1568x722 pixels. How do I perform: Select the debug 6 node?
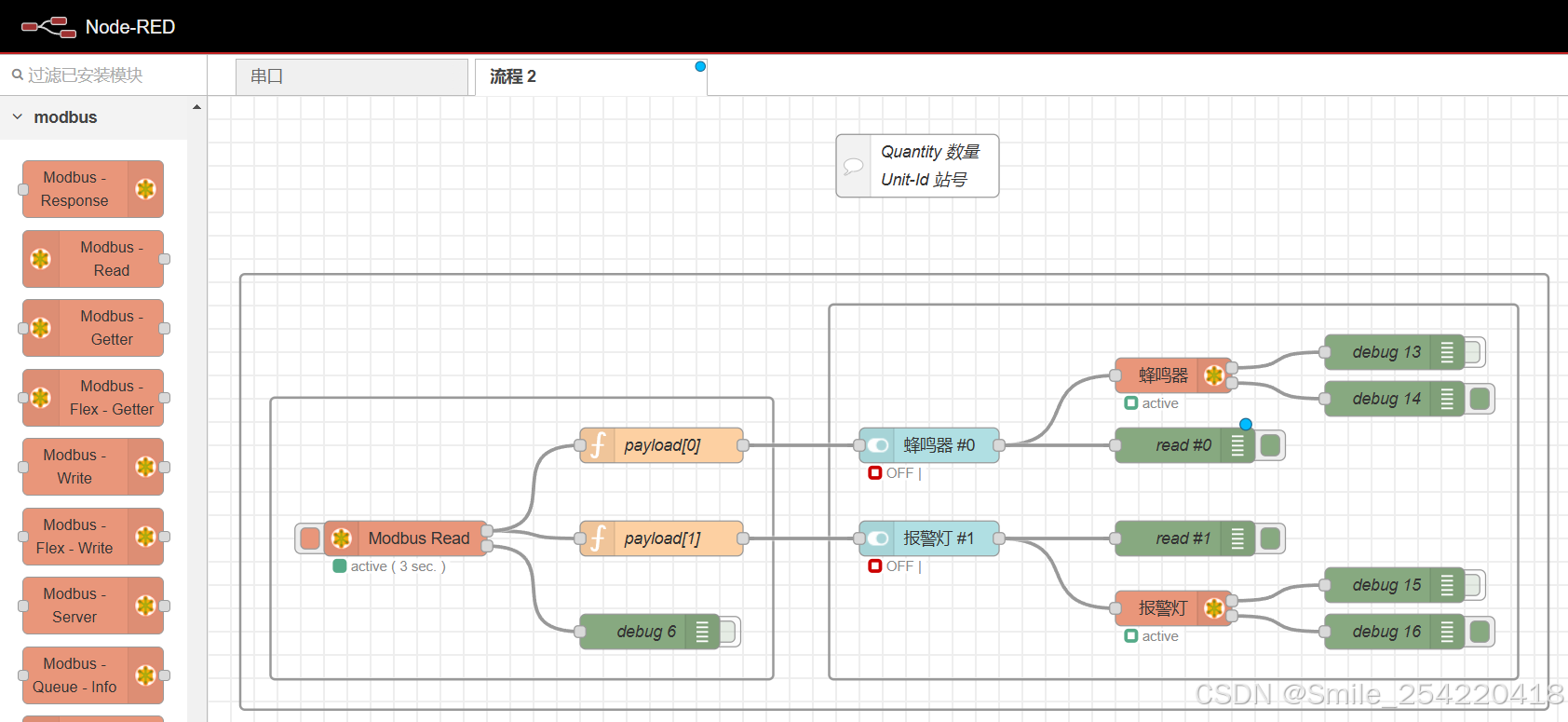649,632
